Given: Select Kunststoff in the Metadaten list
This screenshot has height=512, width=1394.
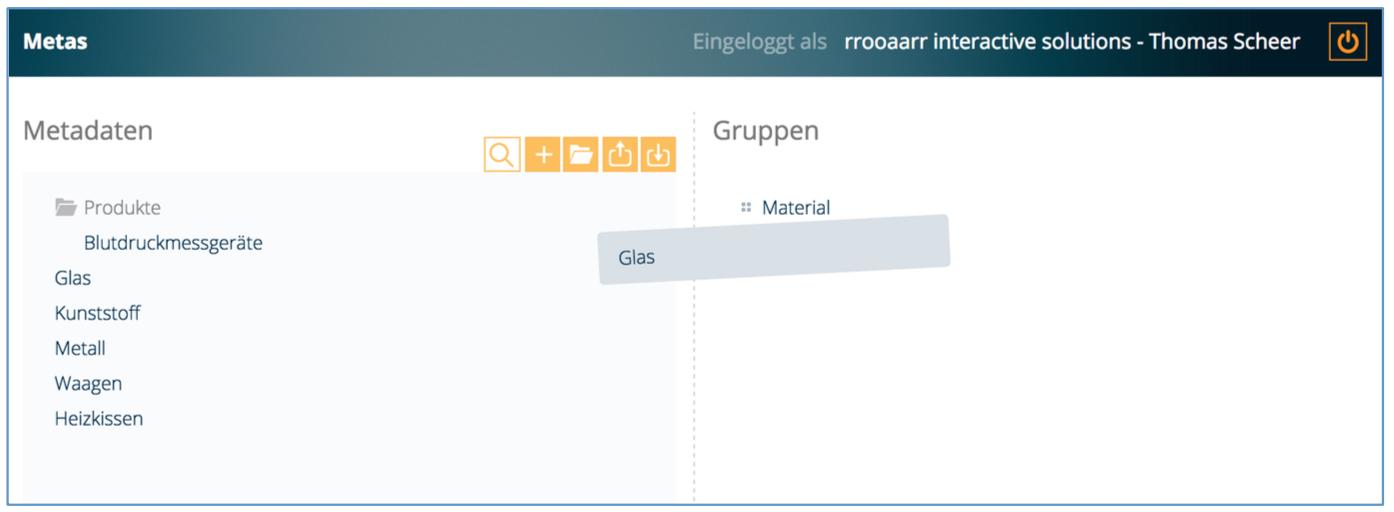Looking at the screenshot, I should point(97,313).
